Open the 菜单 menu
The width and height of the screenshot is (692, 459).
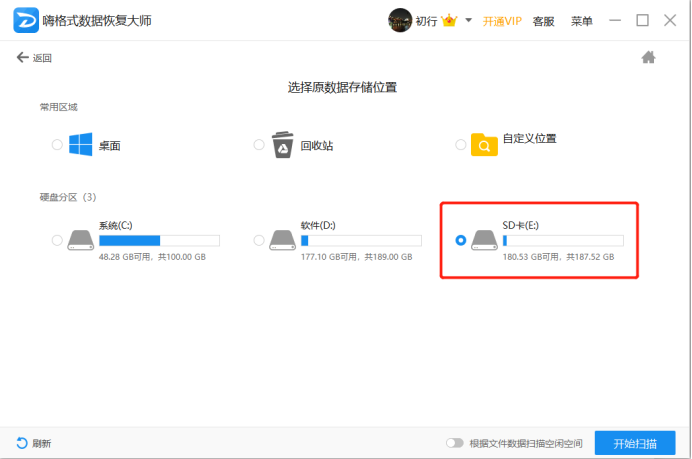point(582,21)
